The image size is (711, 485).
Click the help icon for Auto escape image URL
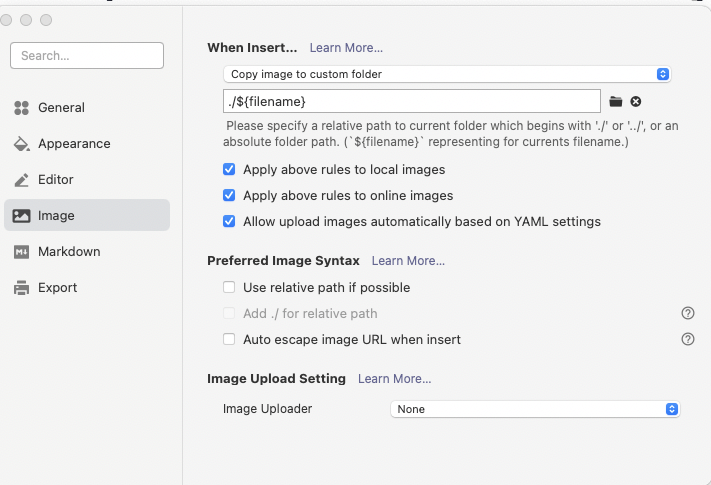point(688,339)
